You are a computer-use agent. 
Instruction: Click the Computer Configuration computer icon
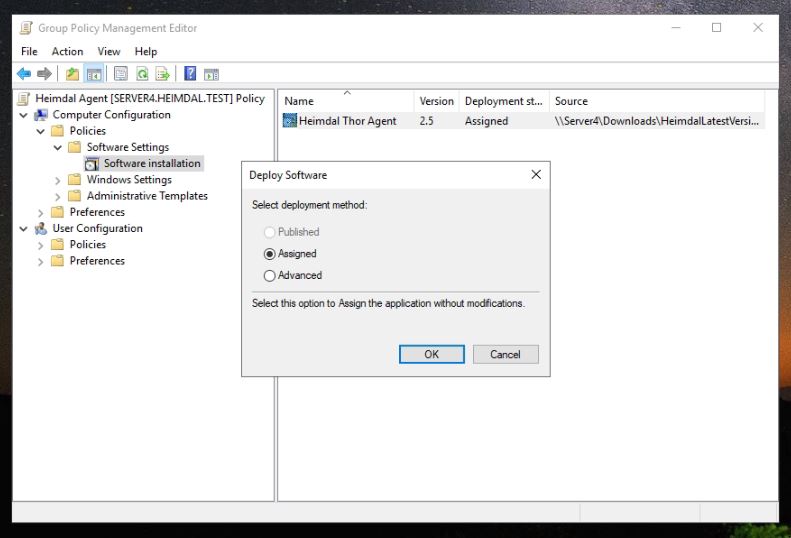[x=41, y=115]
